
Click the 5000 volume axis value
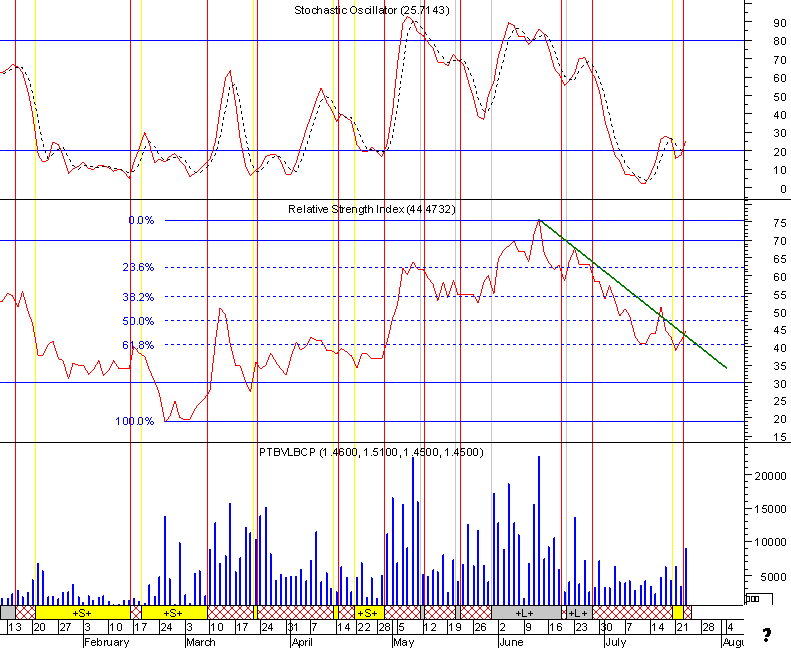pos(773,577)
